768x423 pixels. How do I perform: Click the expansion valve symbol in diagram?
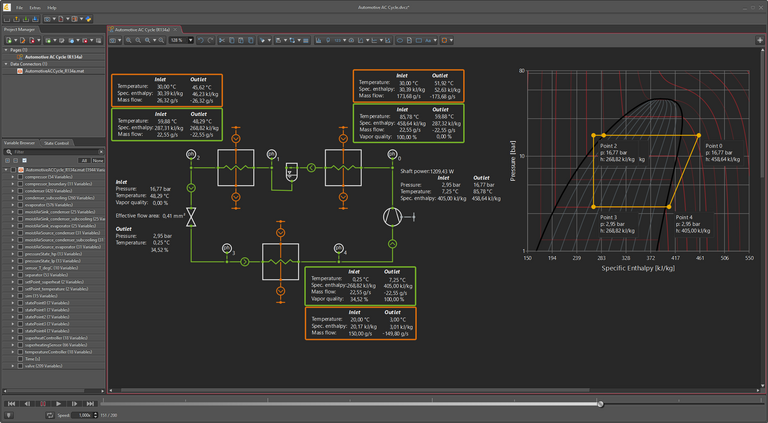coord(191,215)
